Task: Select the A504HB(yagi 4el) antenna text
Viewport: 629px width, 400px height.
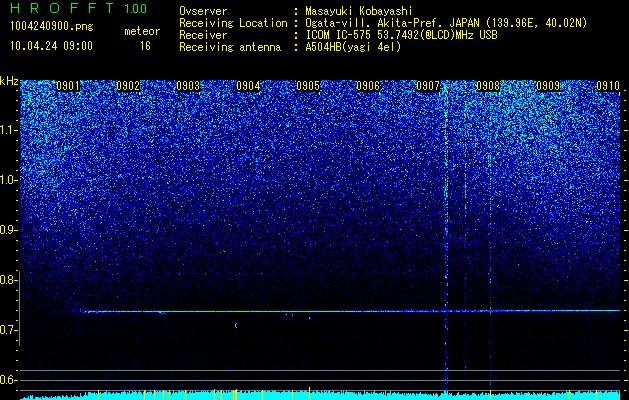Action: 353,47
